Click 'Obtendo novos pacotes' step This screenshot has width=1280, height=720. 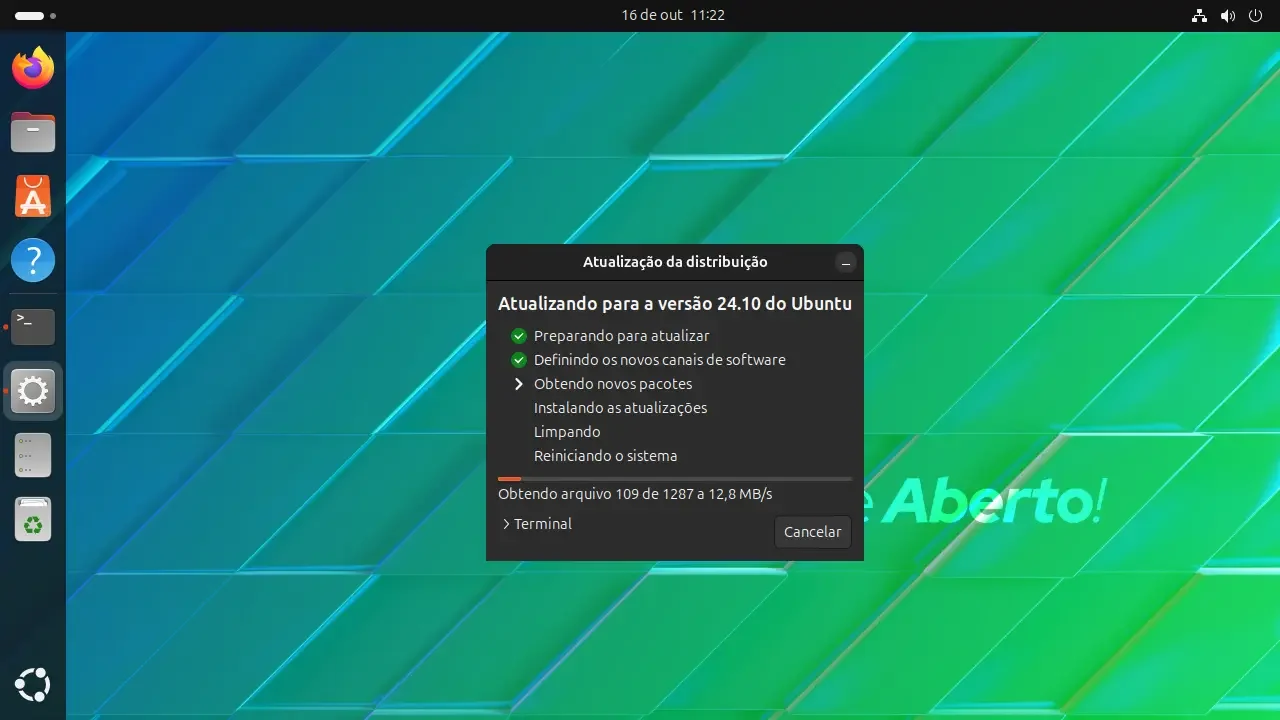pos(613,384)
